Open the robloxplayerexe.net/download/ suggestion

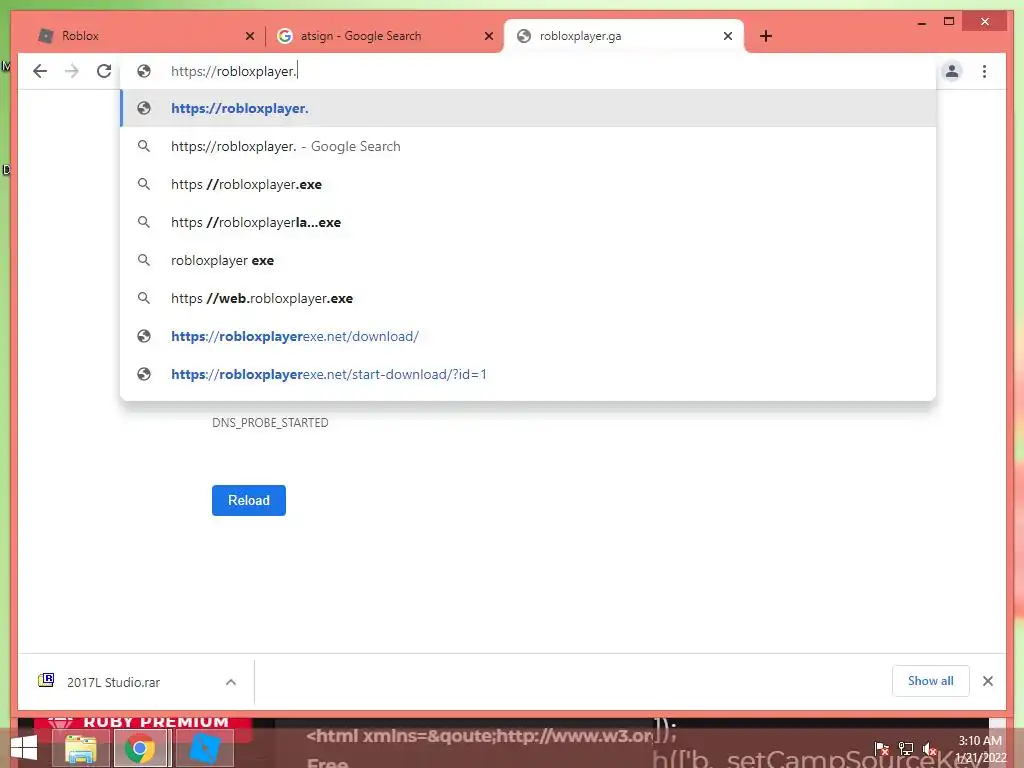[528, 336]
